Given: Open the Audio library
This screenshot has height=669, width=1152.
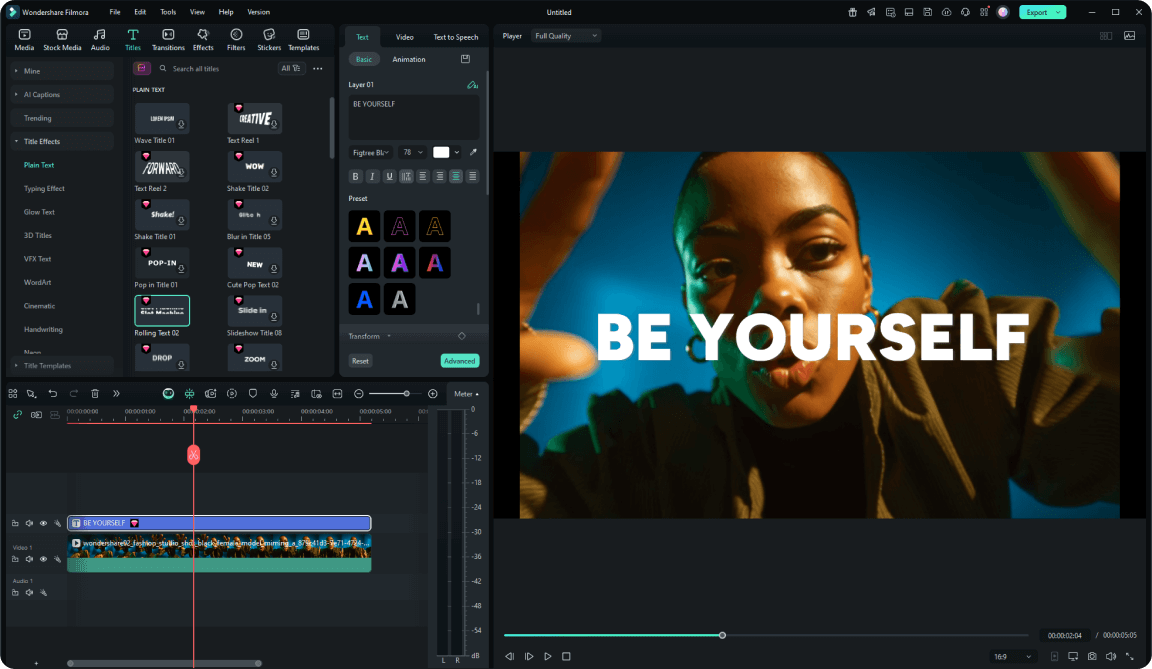Looking at the screenshot, I should (x=100, y=40).
